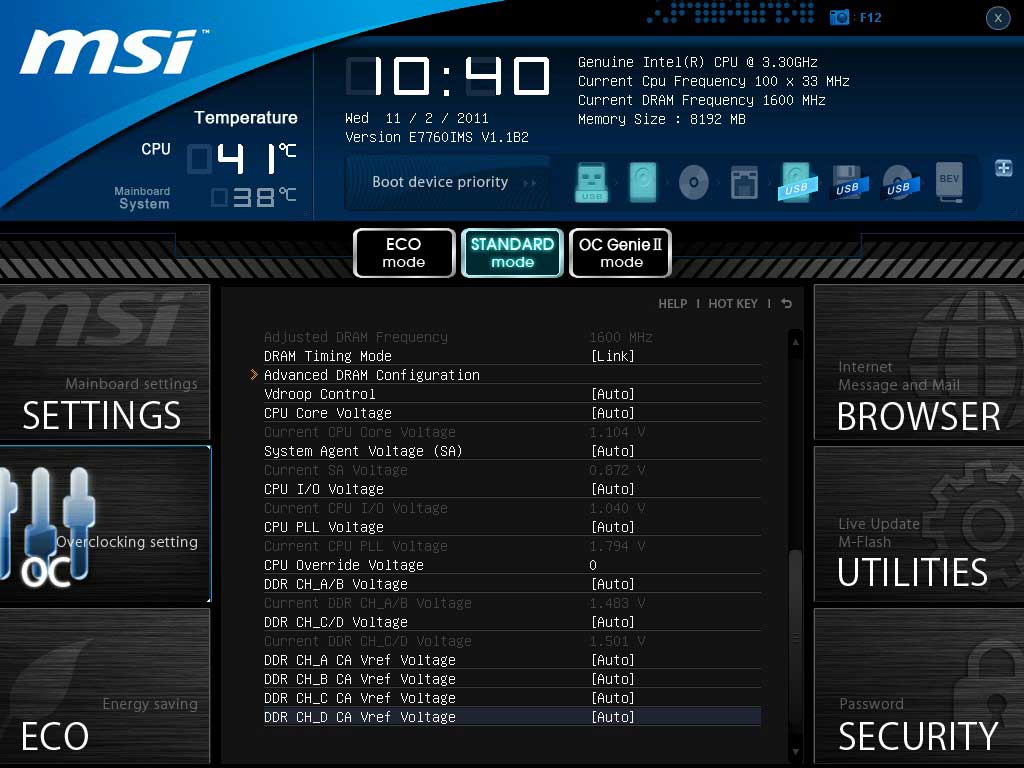Click the Version E7760IMS V1.1B2 text
Viewport: 1024px width, 768px height.
(437, 137)
